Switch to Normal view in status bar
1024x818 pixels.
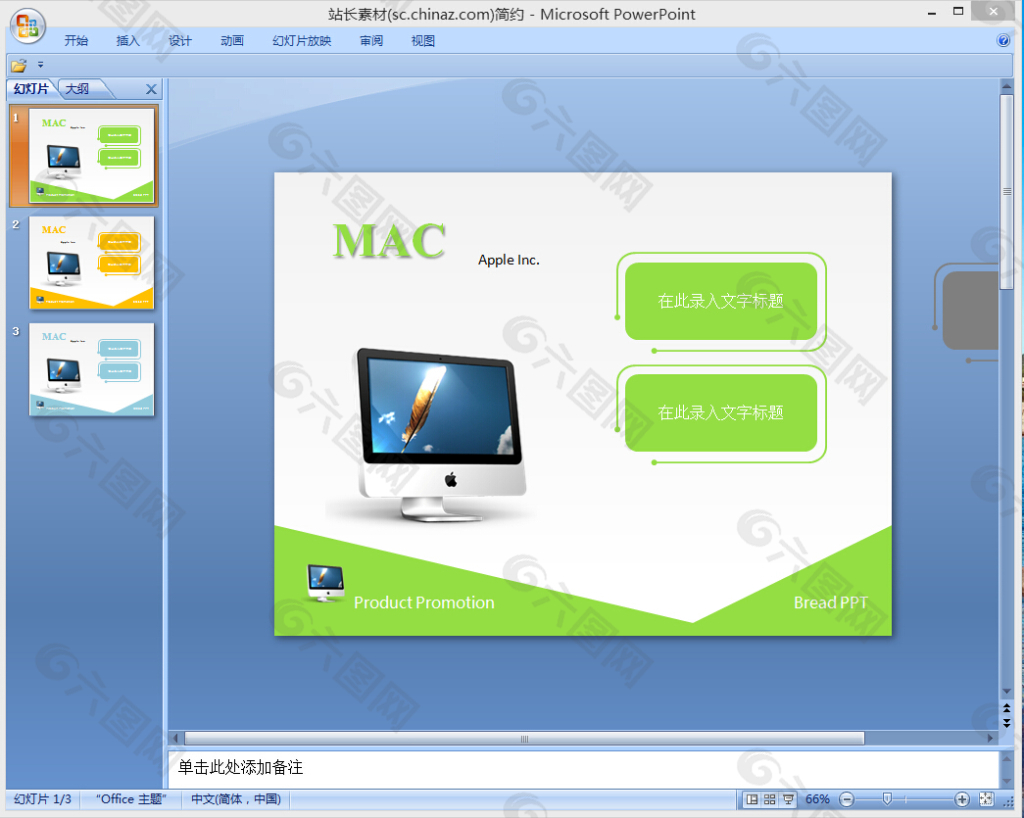pos(751,800)
